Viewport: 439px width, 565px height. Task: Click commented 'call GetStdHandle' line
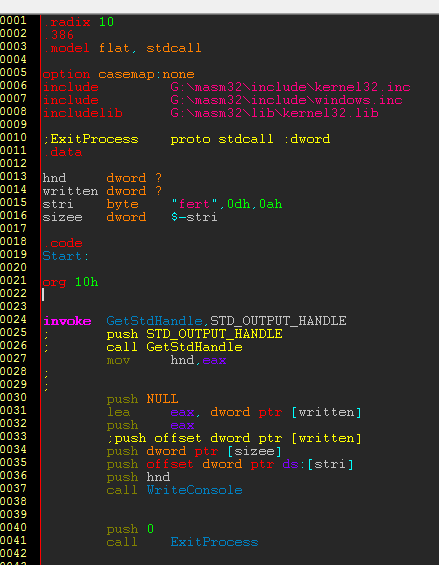pyautogui.click(x=174, y=347)
